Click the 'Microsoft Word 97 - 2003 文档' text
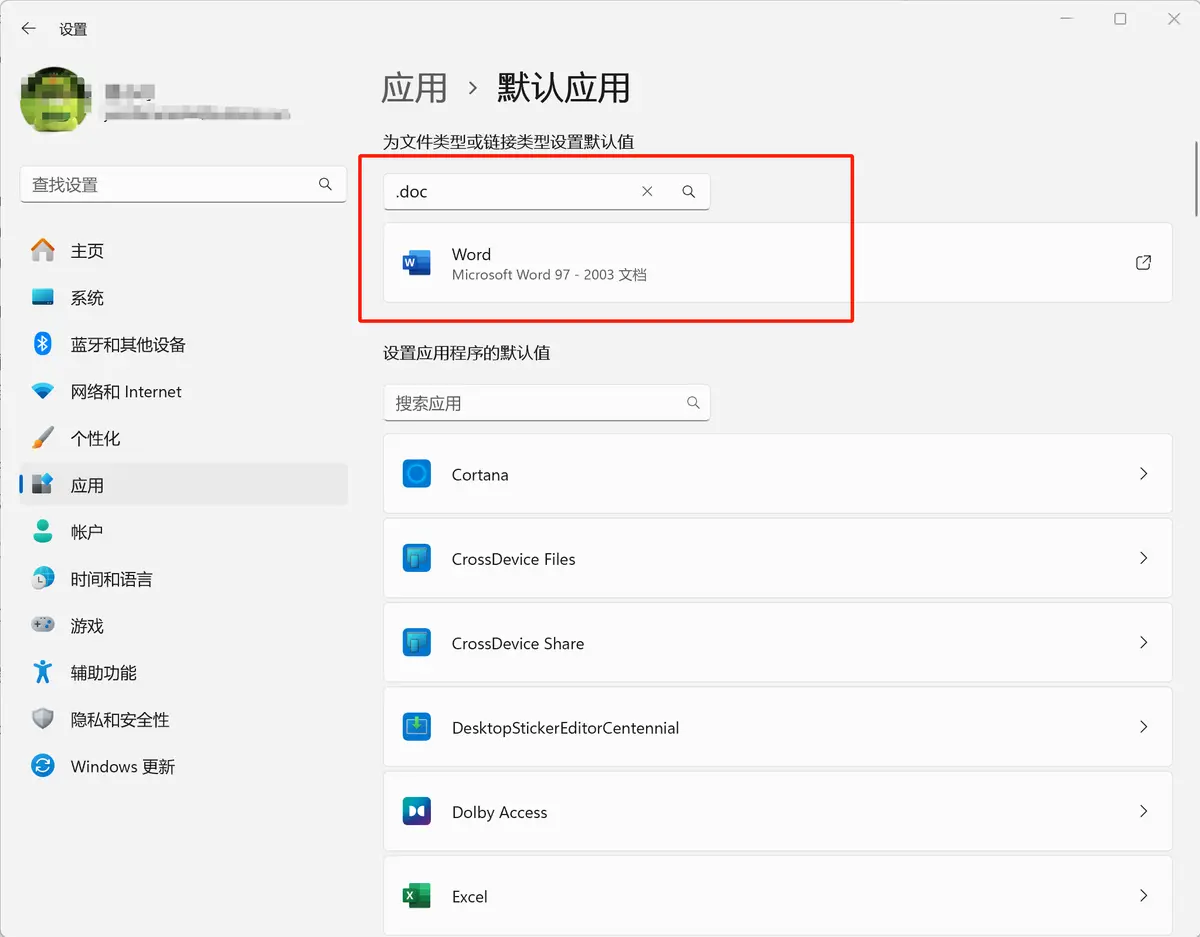This screenshot has width=1200, height=937. [549, 275]
